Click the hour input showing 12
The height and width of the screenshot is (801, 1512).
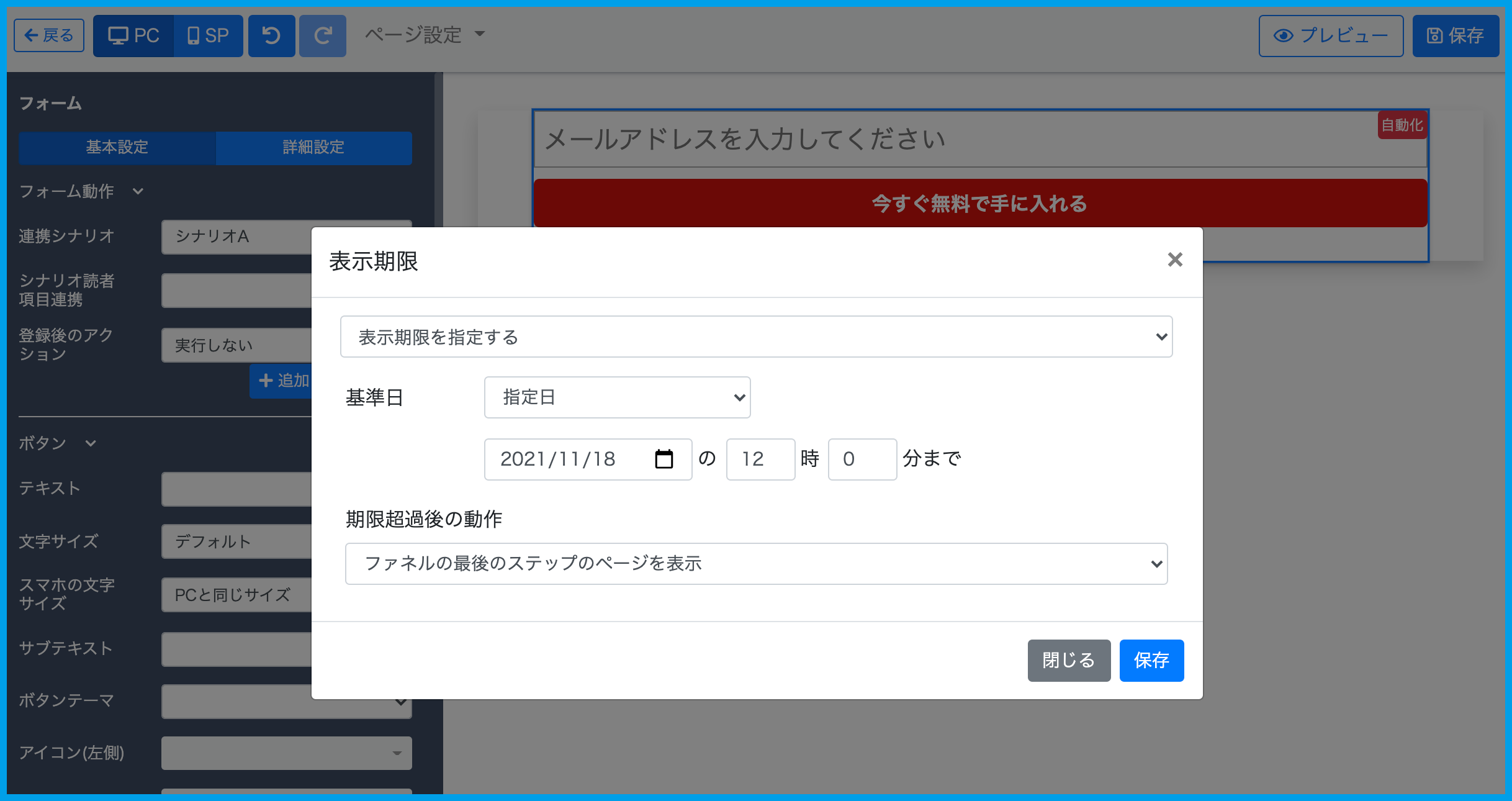click(760, 459)
